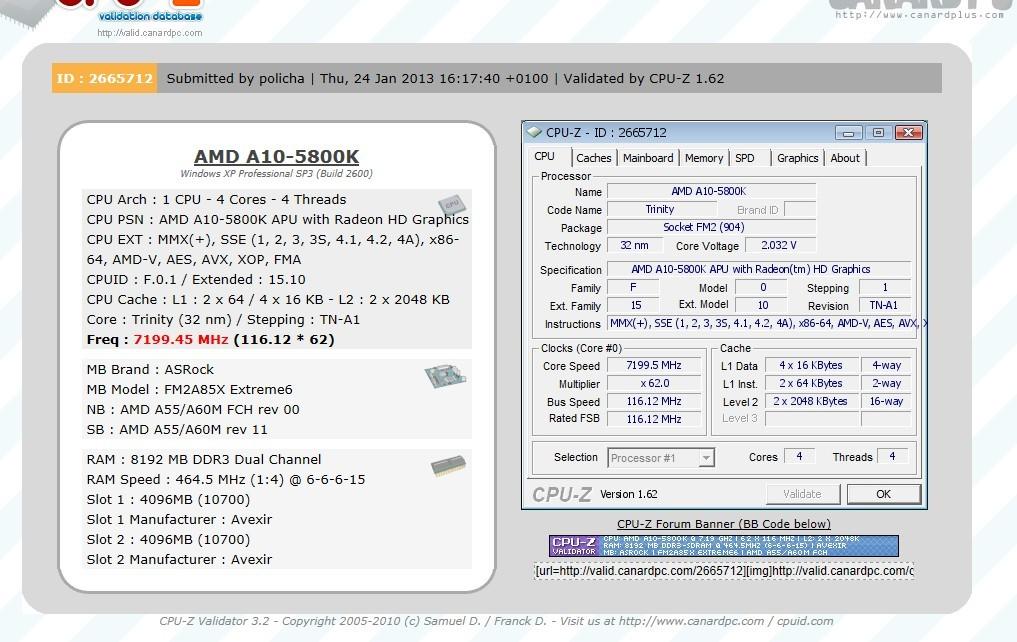Click the CPU chip icon beside CPU Arch
This screenshot has width=1017, height=642.
click(x=451, y=204)
